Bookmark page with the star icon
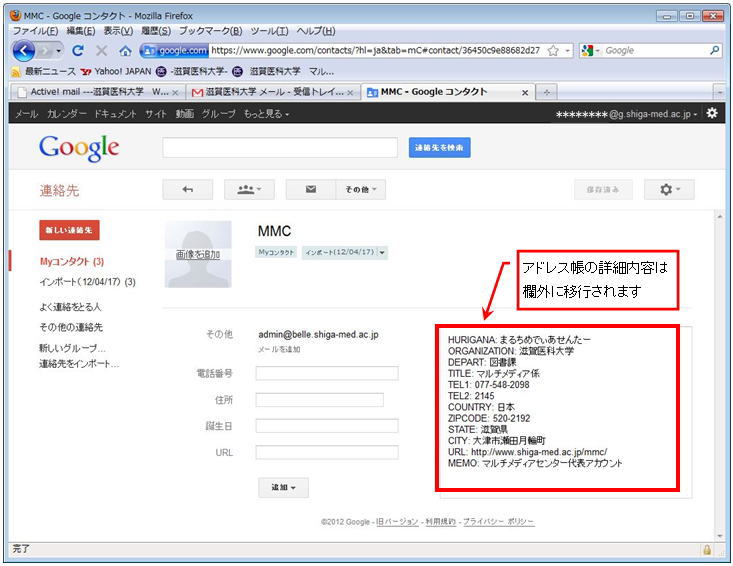Image resolution: width=733 pixels, height=566 pixels. click(x=553, y=50)
